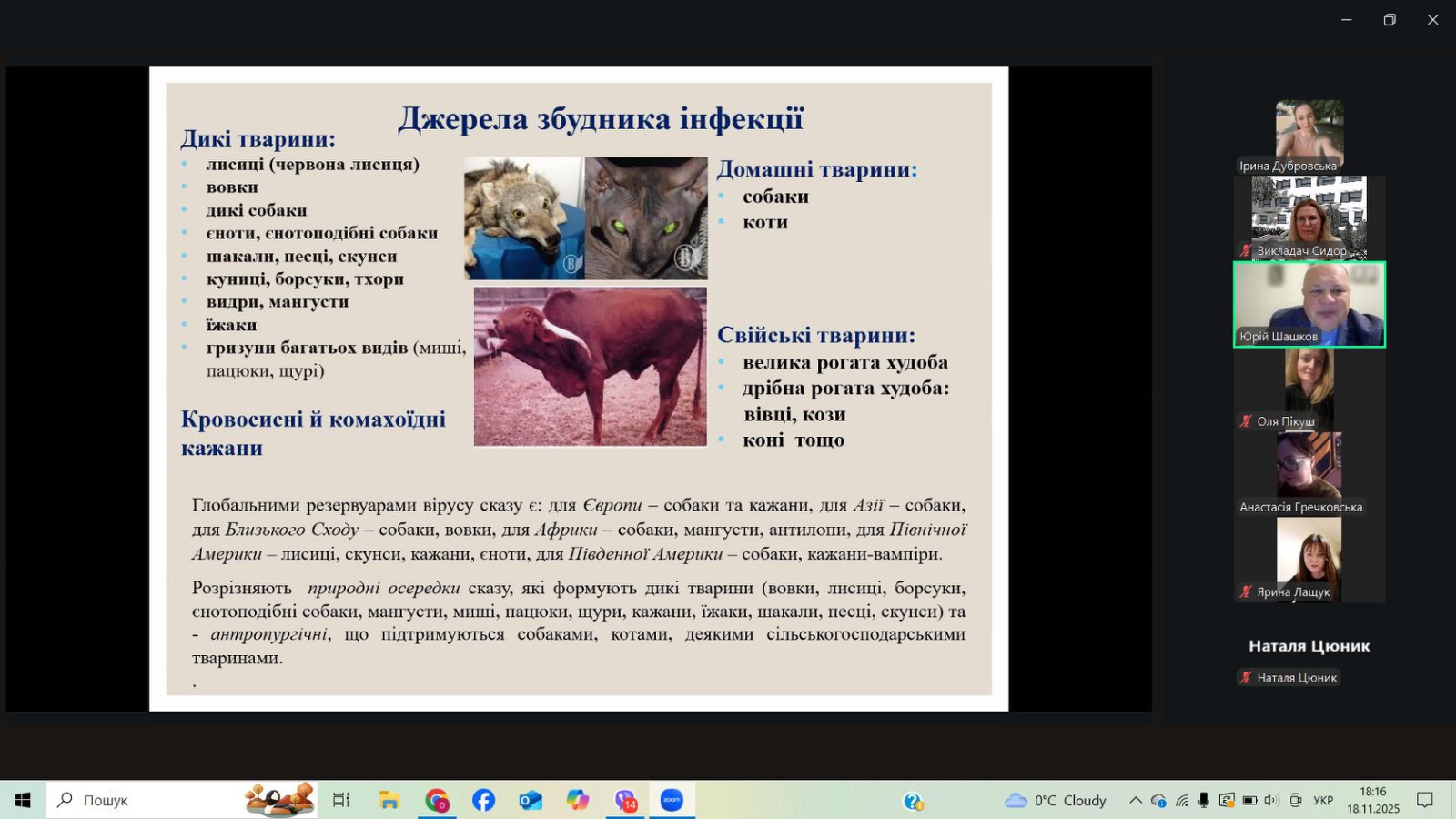The height and width of the screenshot is (819, 1456).
Task: Select Анастасія Гречковська's video thumbnail
Action: [x=1309, y=471]
